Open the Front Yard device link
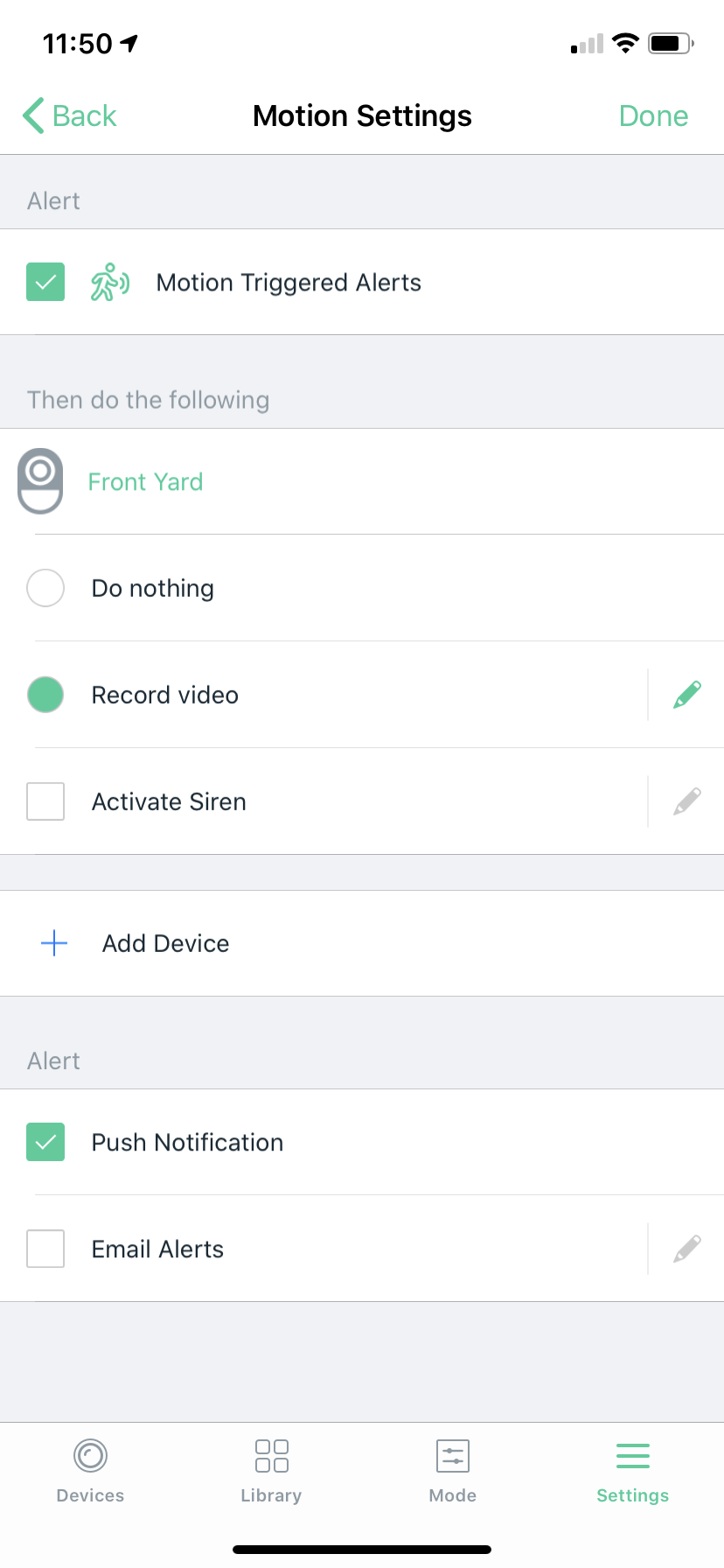This screenshot has width=724, height=1568. [x=146, y=482]
